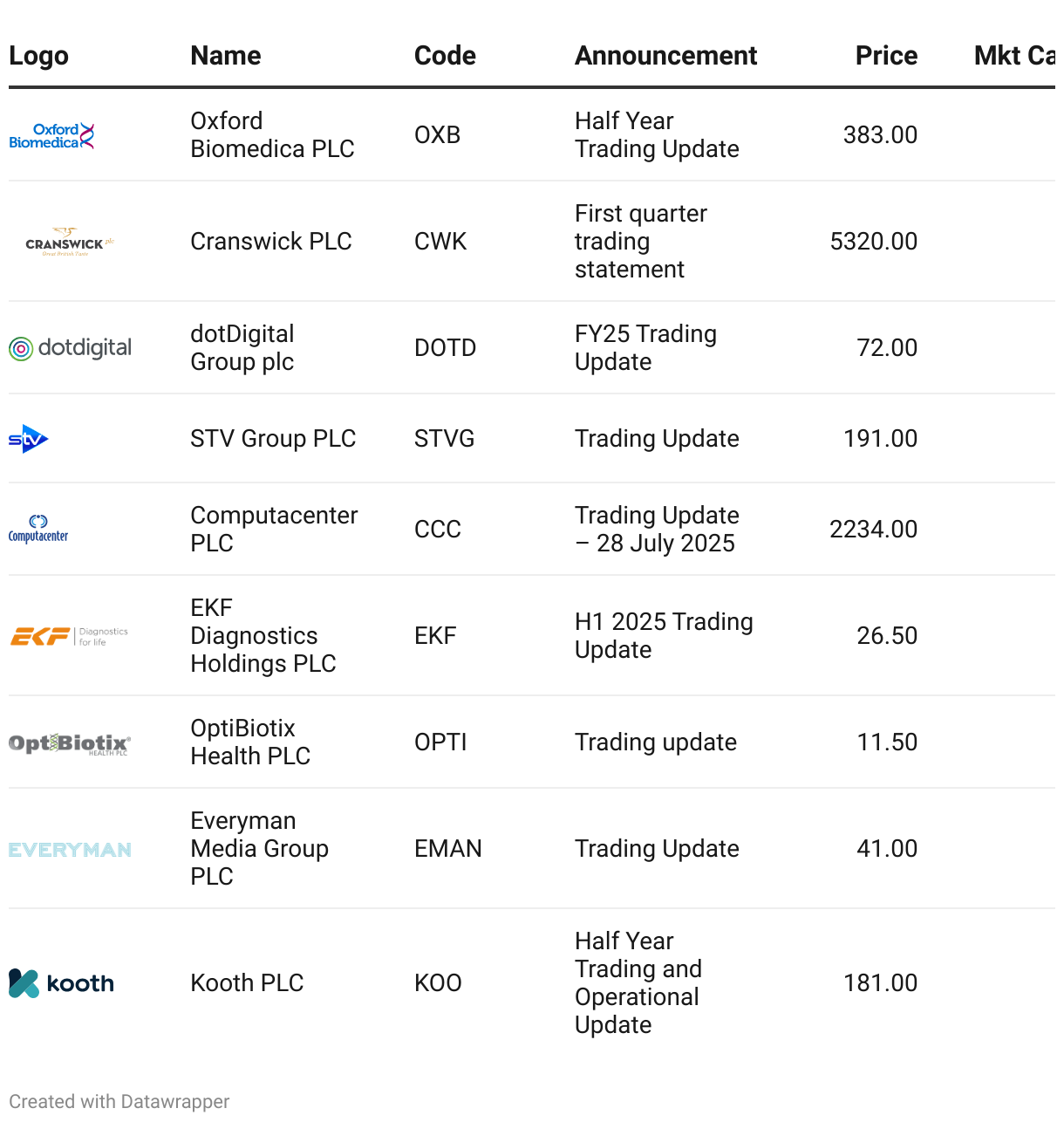The image size is (1064, 1122).
Task: Click the STV logo
Action: 29,439
